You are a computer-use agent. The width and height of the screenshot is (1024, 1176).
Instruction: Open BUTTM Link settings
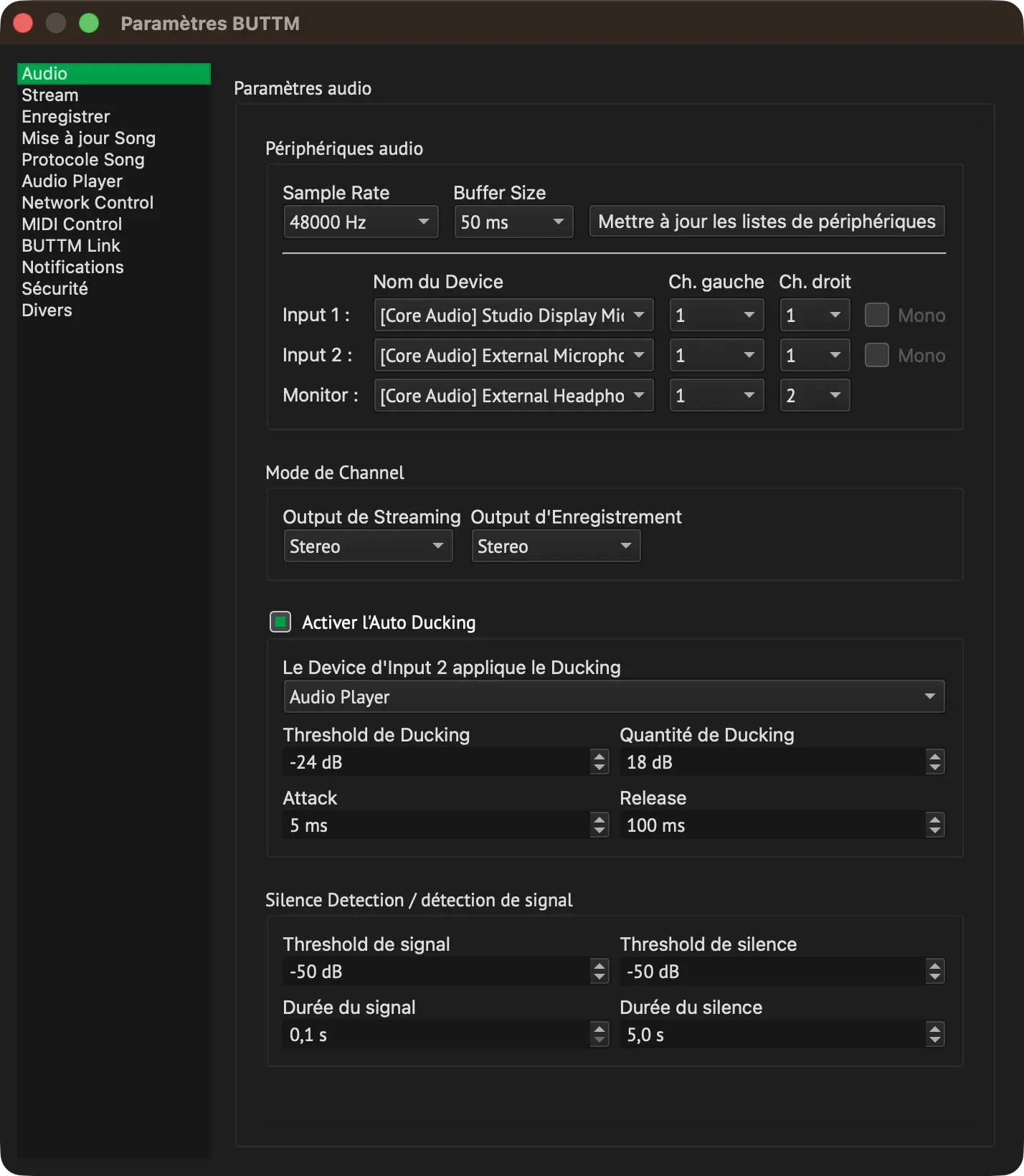pyautogui.click(x=114, y=246)
